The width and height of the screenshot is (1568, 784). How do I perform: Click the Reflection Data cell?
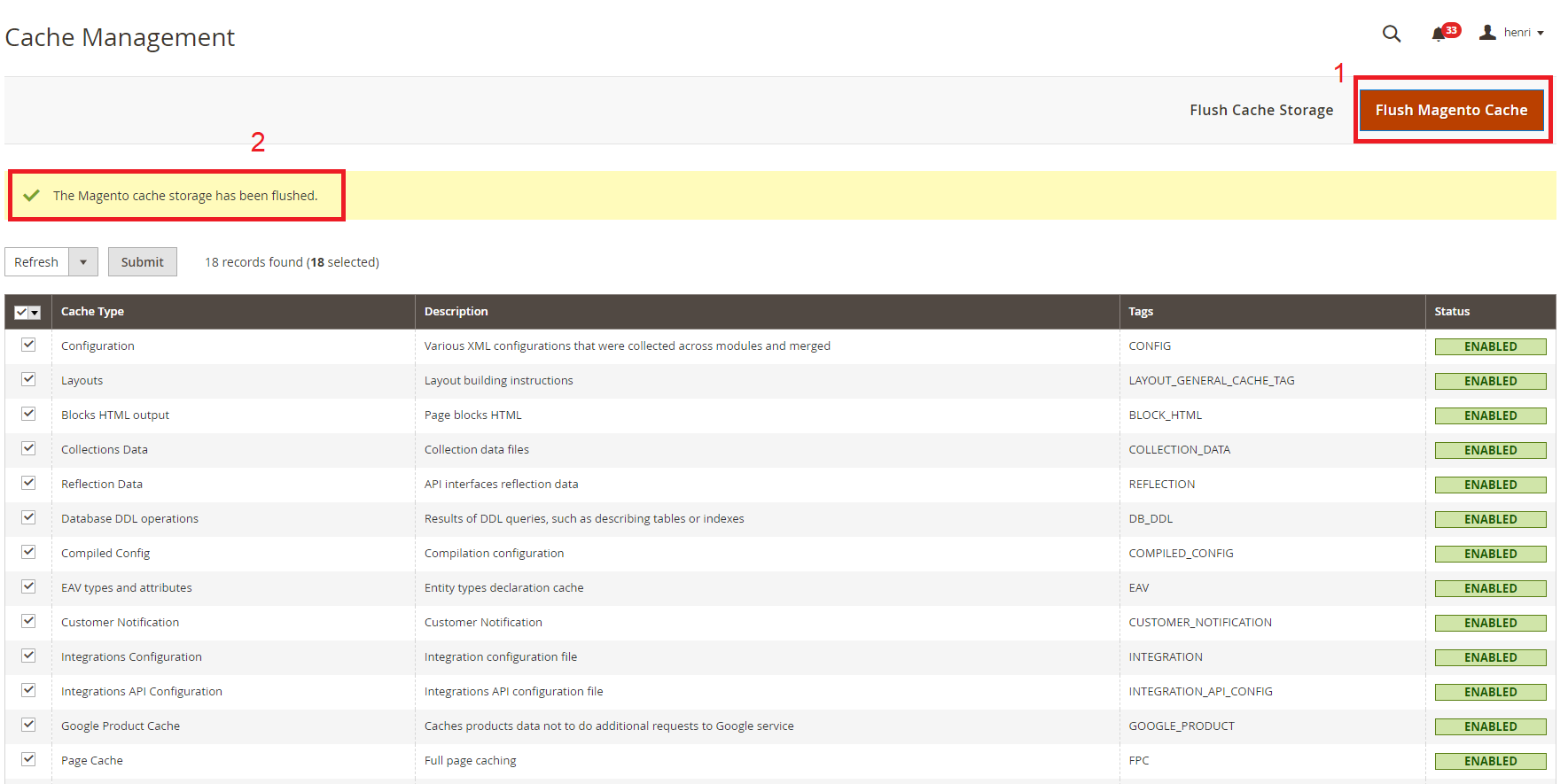pyautogui.click(x=233, y=485)
